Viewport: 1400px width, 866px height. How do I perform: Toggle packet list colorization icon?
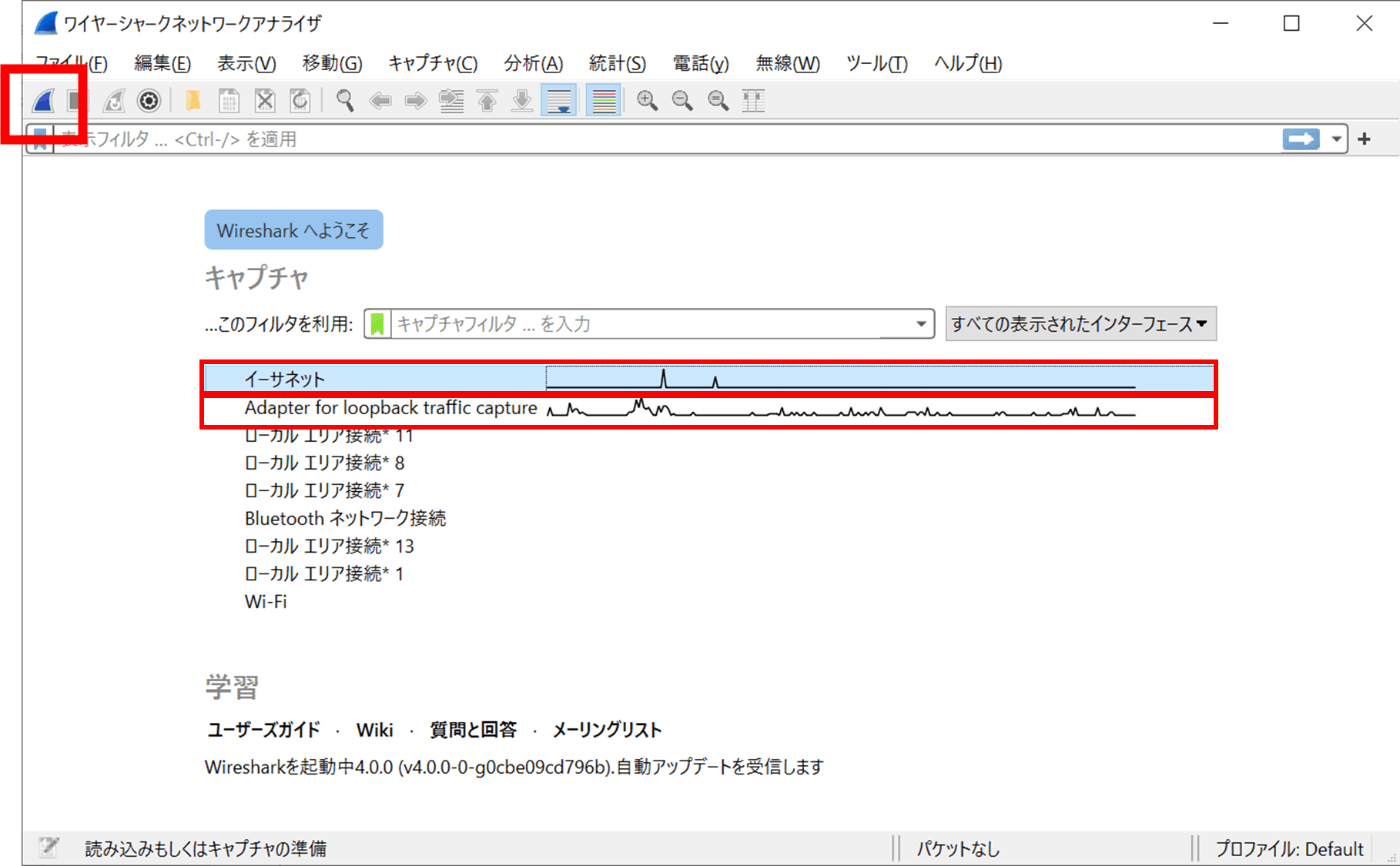click(602, 100)
